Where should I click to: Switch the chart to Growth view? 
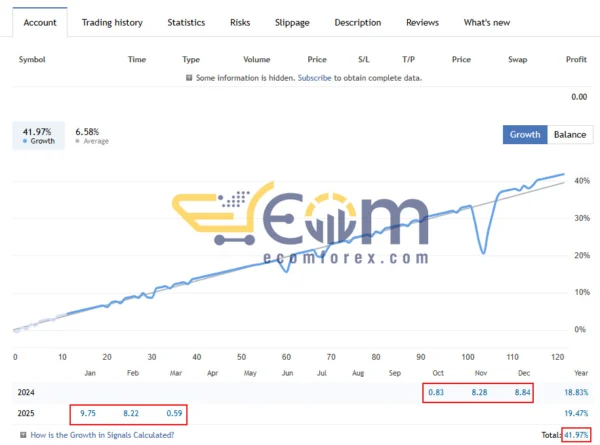point(525,135)
